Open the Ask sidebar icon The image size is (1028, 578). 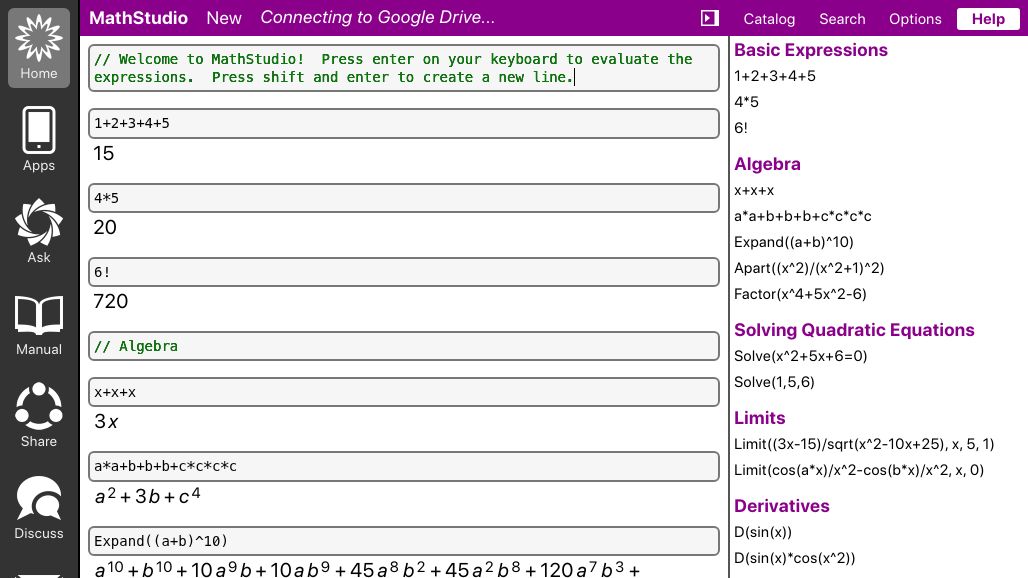(x=39, y=231)
